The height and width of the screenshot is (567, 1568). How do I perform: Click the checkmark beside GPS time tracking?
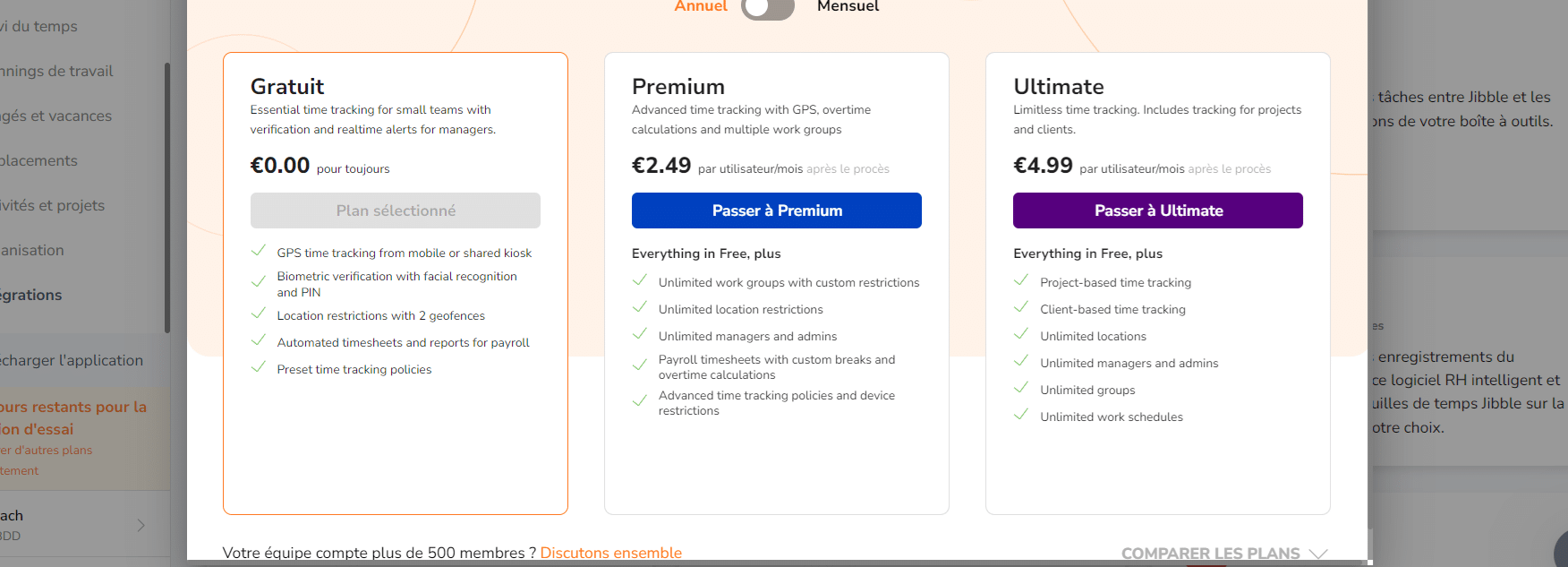(259, 251)
